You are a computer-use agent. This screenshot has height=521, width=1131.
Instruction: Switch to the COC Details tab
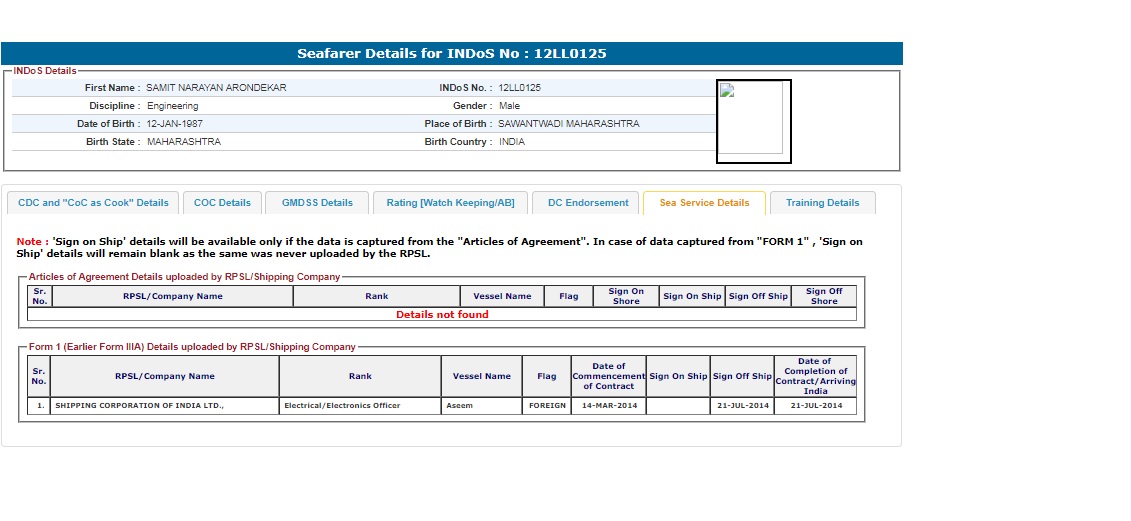tap(222, 203)
